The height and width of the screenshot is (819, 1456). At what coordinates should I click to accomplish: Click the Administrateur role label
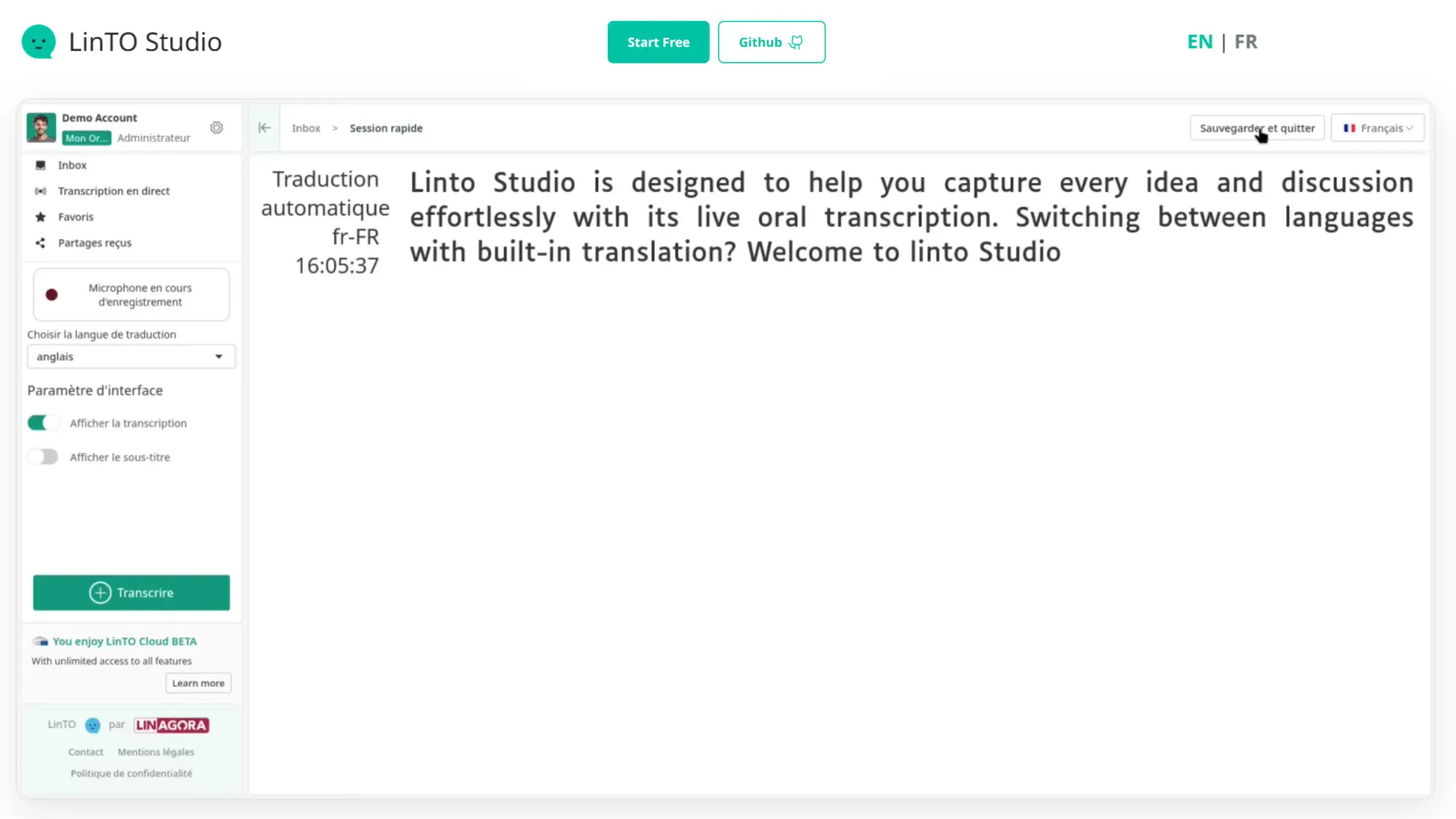pyautogui.click(x=154, y=138)
